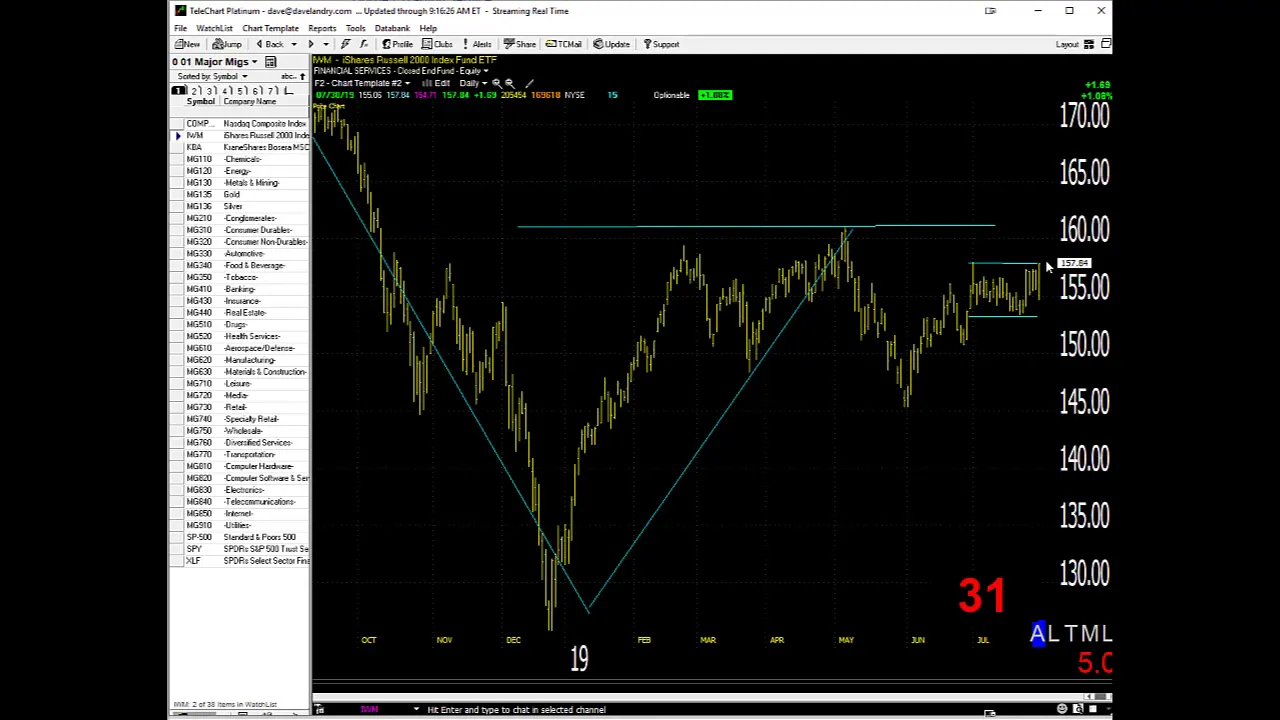Open the chat channel dropdown arrow
This screenshot has width=1280, height=720.
[416, 710]
